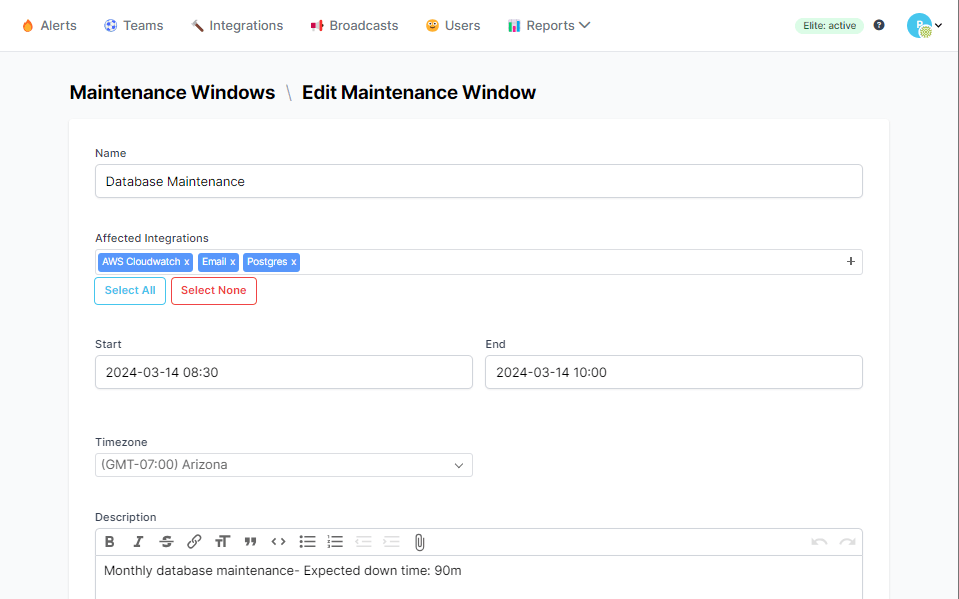Open the help icon in the top bar
Viewport: 959px width, 599px height.
[878, 25]
